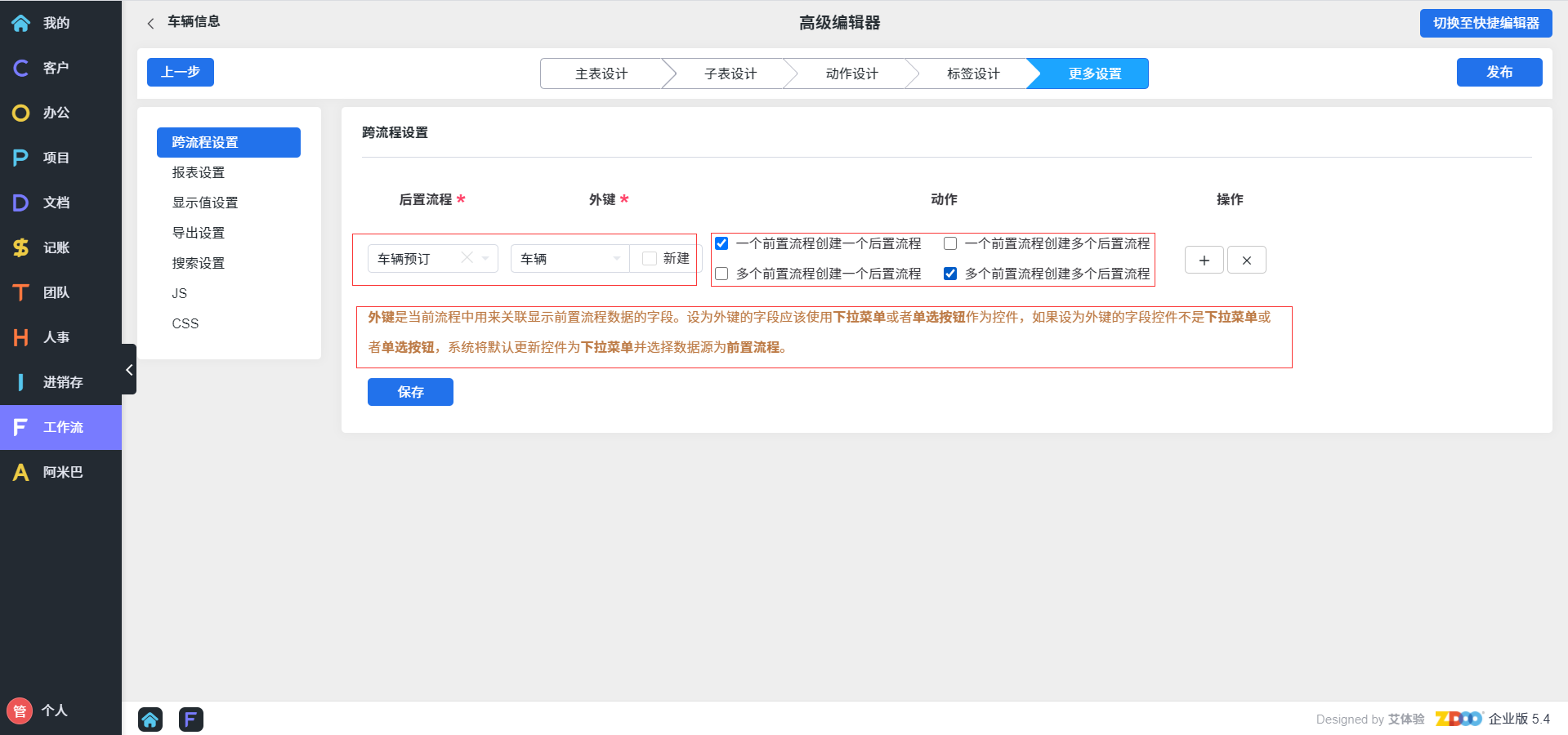Click the home icon in bottom taskbar
This screenshot has width=1568, height=735.
pyautogui.click(x=150, y=719)
